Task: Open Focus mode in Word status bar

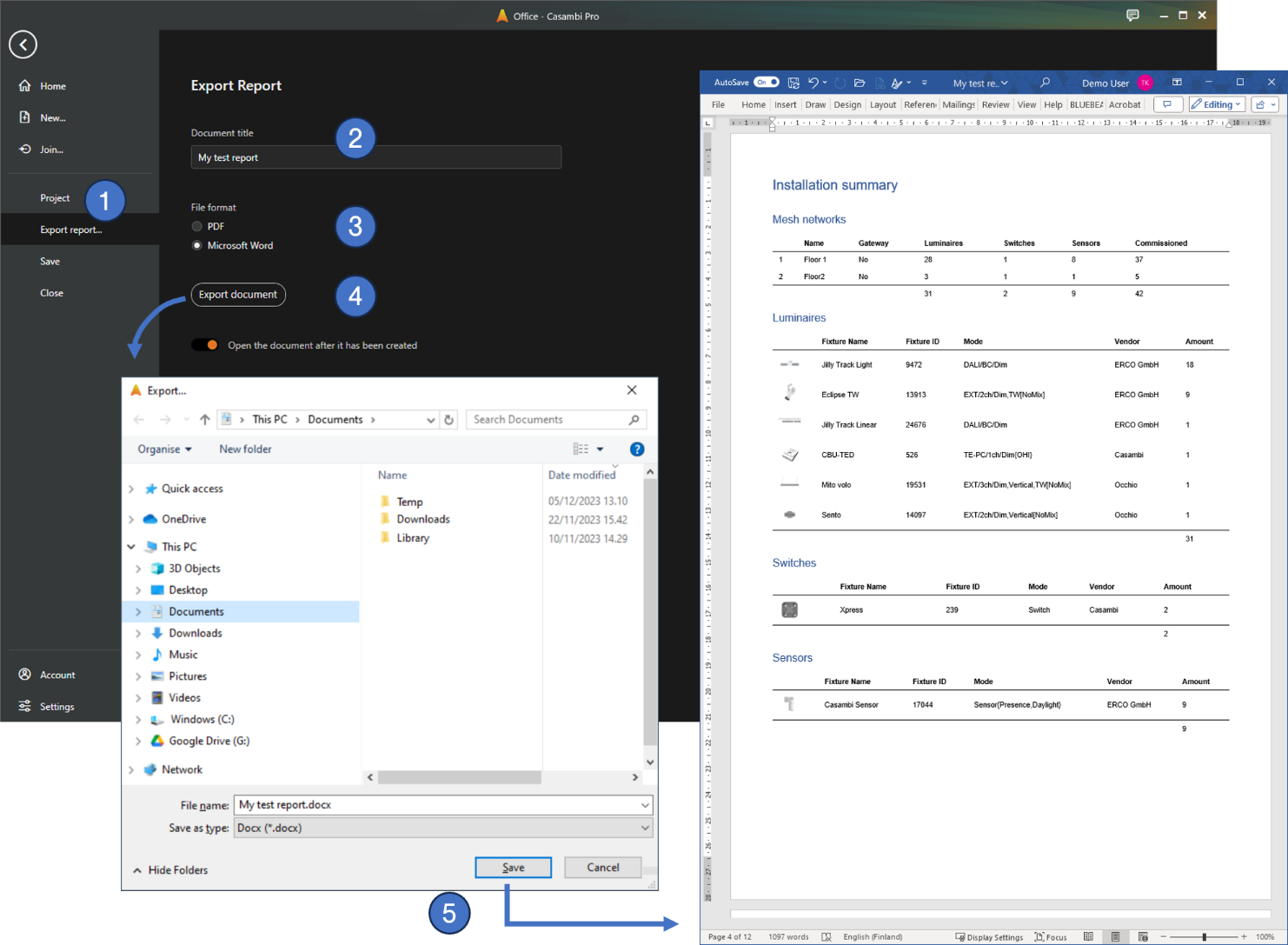Action: (1051, 936)
